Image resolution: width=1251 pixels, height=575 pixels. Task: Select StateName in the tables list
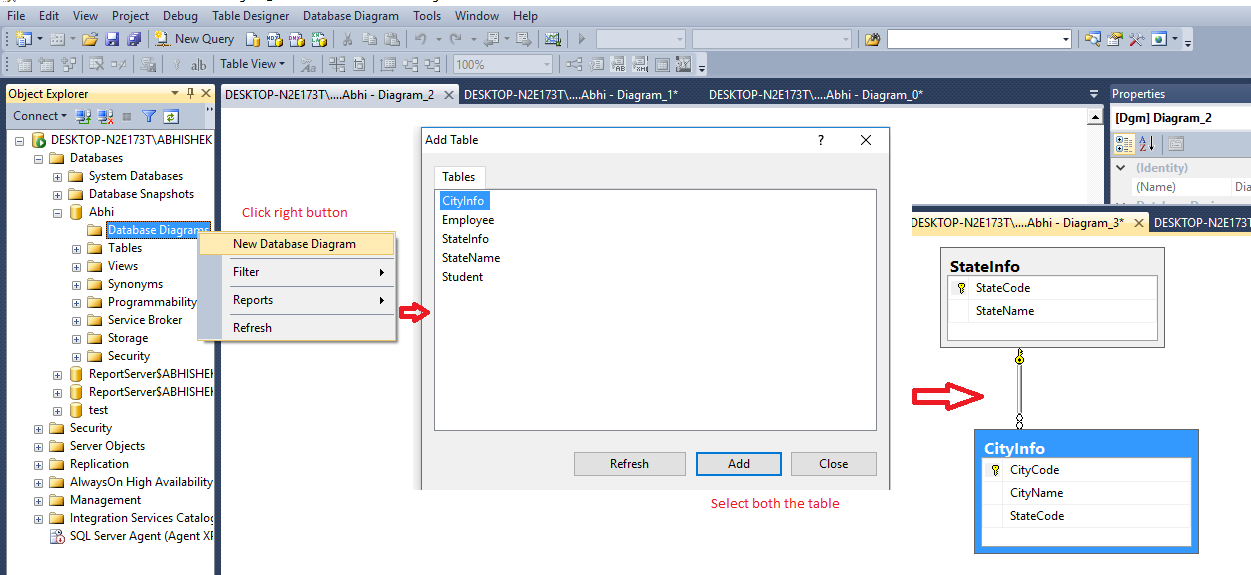471,258
